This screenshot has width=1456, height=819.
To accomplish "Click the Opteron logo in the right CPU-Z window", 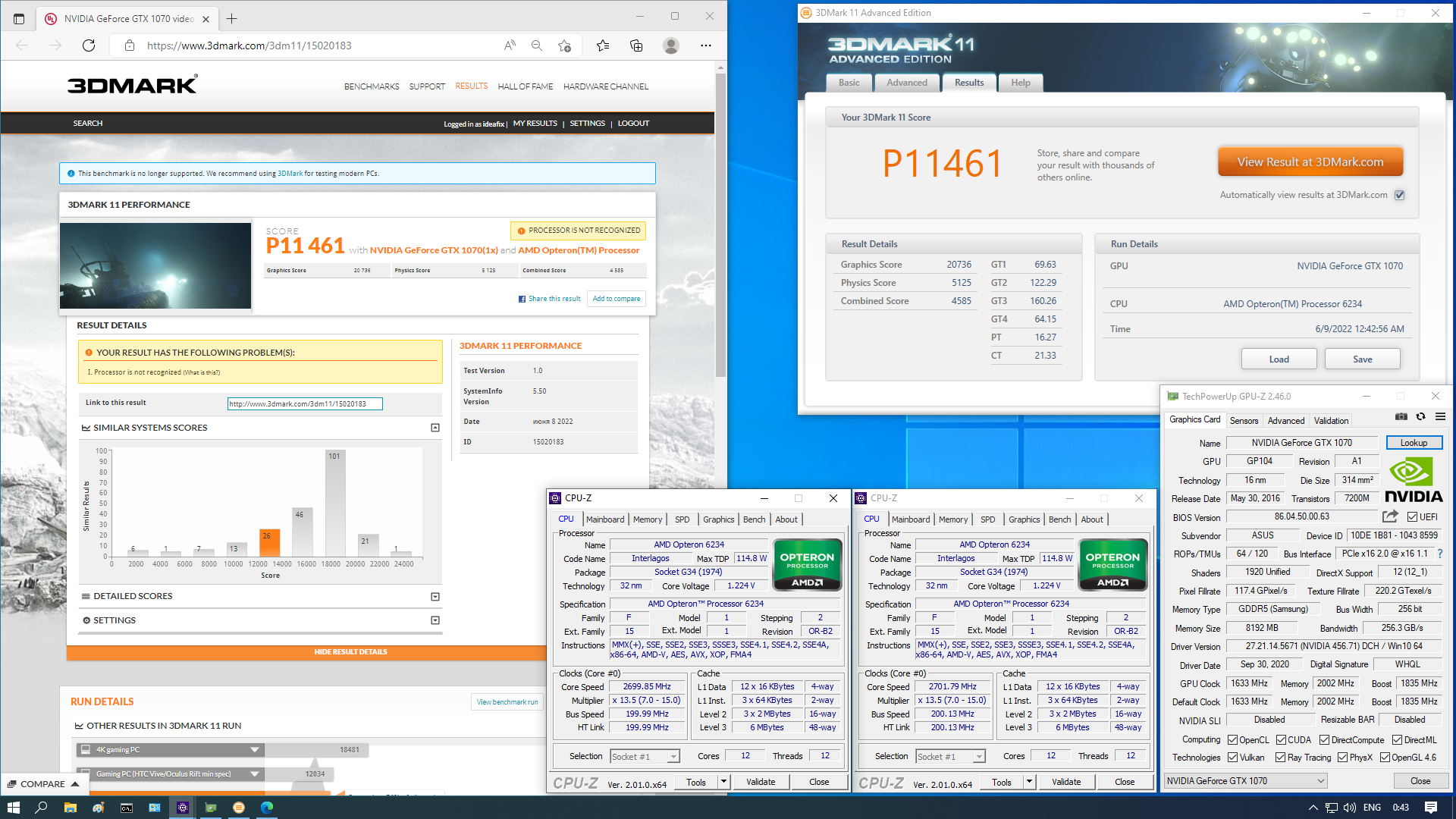I will (1112, 564).
